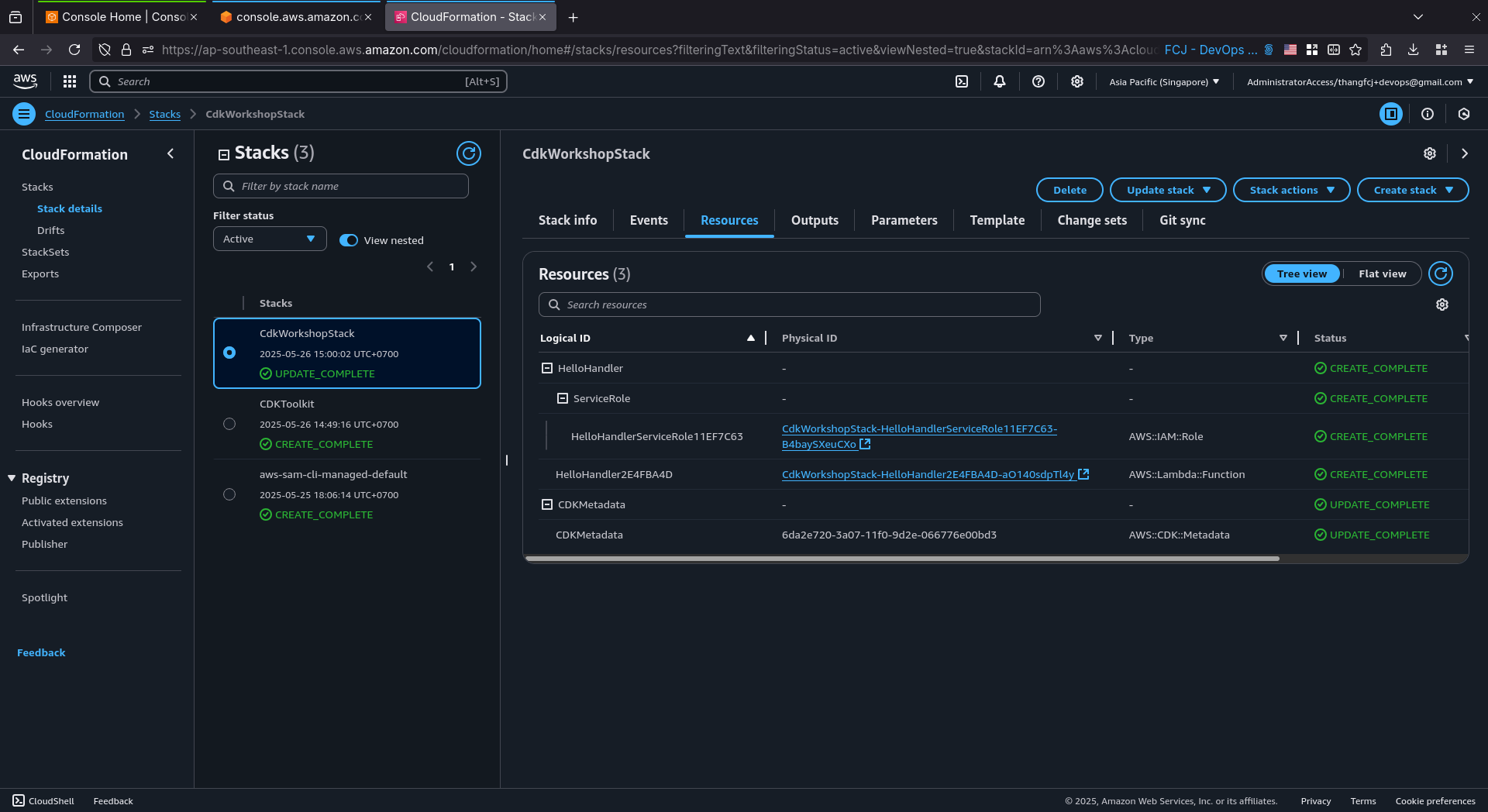The height and width of the screenshot is (812, 1488).
Task: Open the Git sync tab
Action: (1183, 220)
